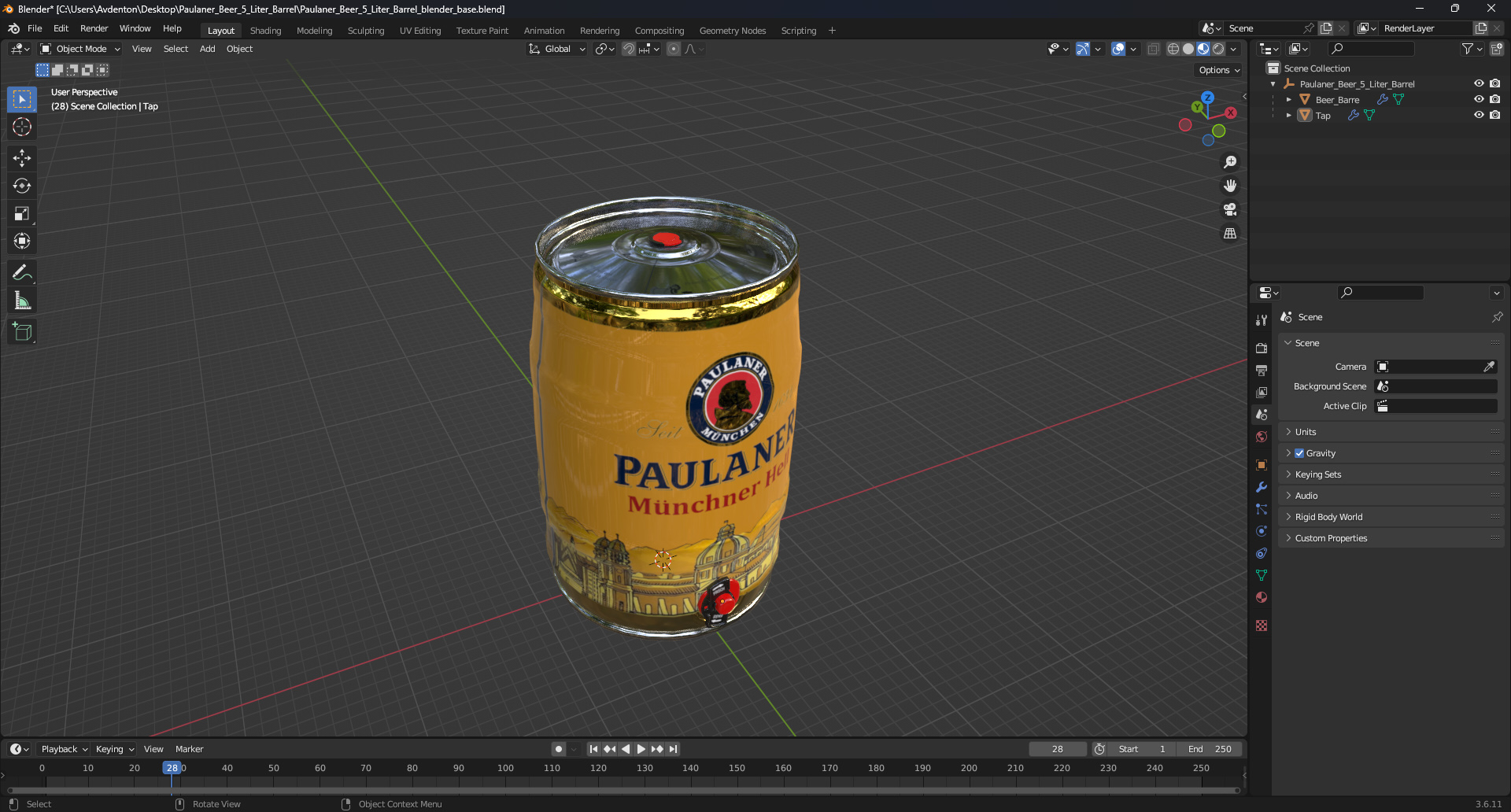Expand the Custom Properties panel
Image resolution: width=1511 pixels, height=812 pixels.
[1391, 538]
